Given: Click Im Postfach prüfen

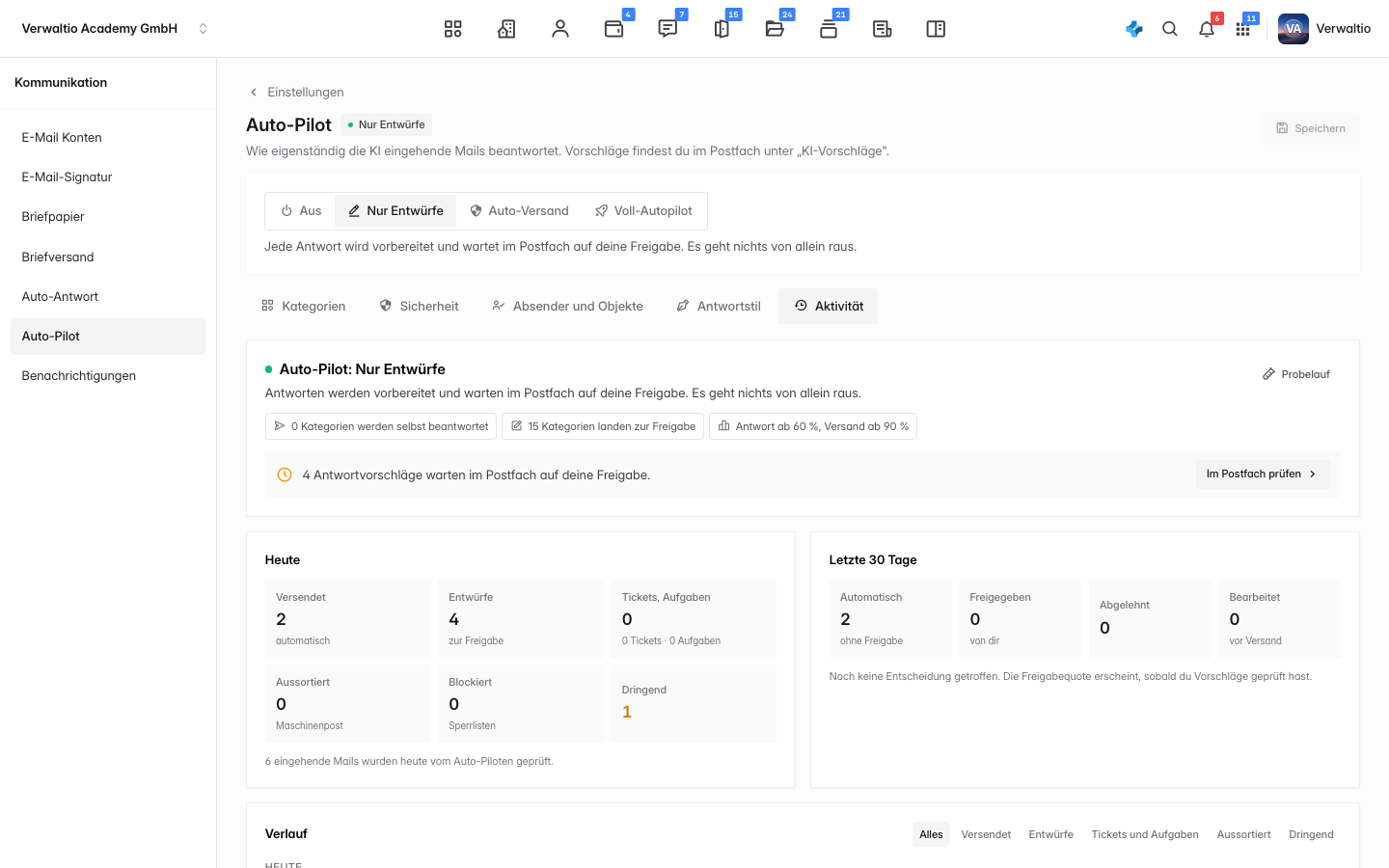Looking at the screenshot, I should pos(1263,475).
